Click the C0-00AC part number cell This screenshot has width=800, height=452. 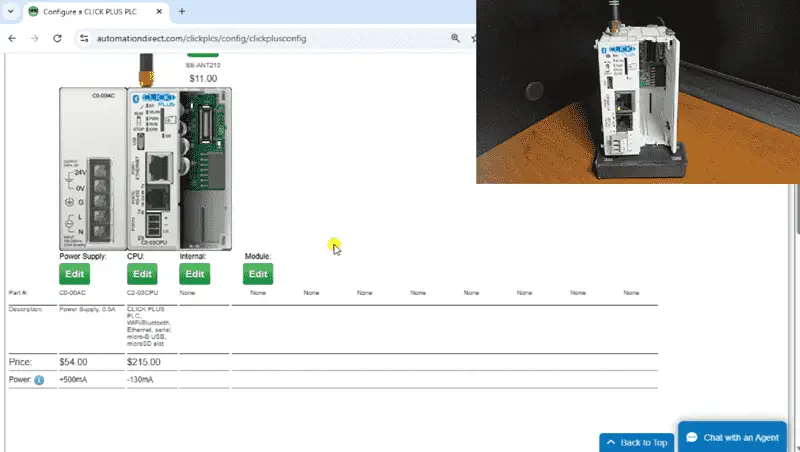tap(72, 293)
